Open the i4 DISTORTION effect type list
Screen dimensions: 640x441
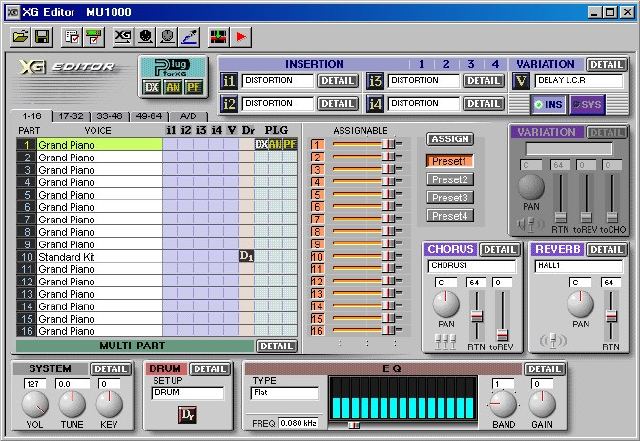423,104
